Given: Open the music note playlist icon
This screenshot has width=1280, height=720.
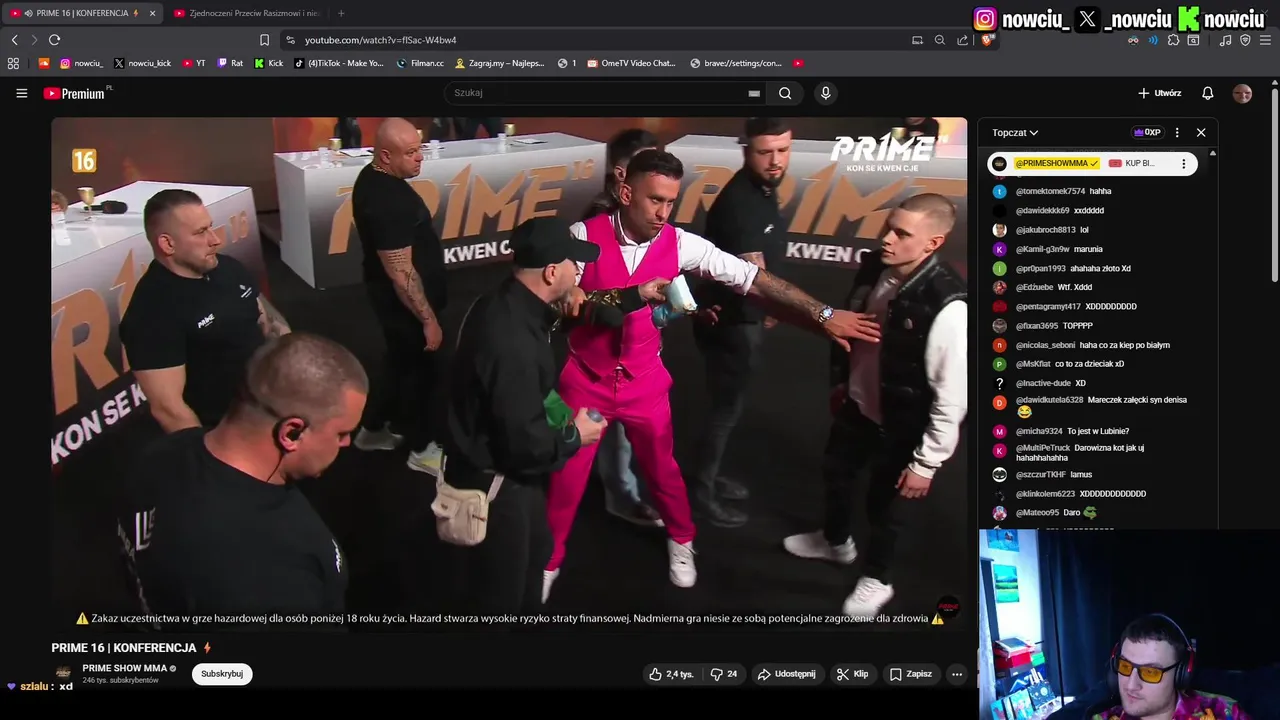Looking at the screenshot, I should tap(1225, 40).
